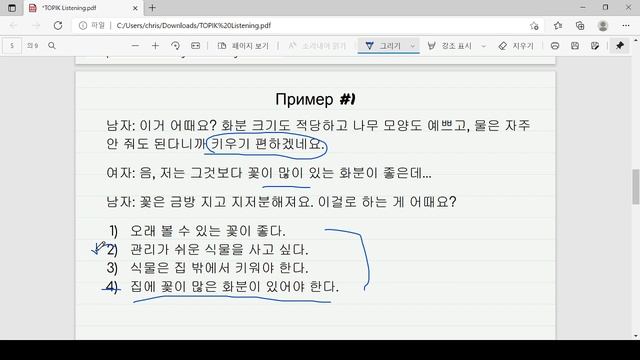Click the vertical scrollbar thumb
Image resolution: width=640 pixels, height=360 pixels.
(x=636, y=187)
